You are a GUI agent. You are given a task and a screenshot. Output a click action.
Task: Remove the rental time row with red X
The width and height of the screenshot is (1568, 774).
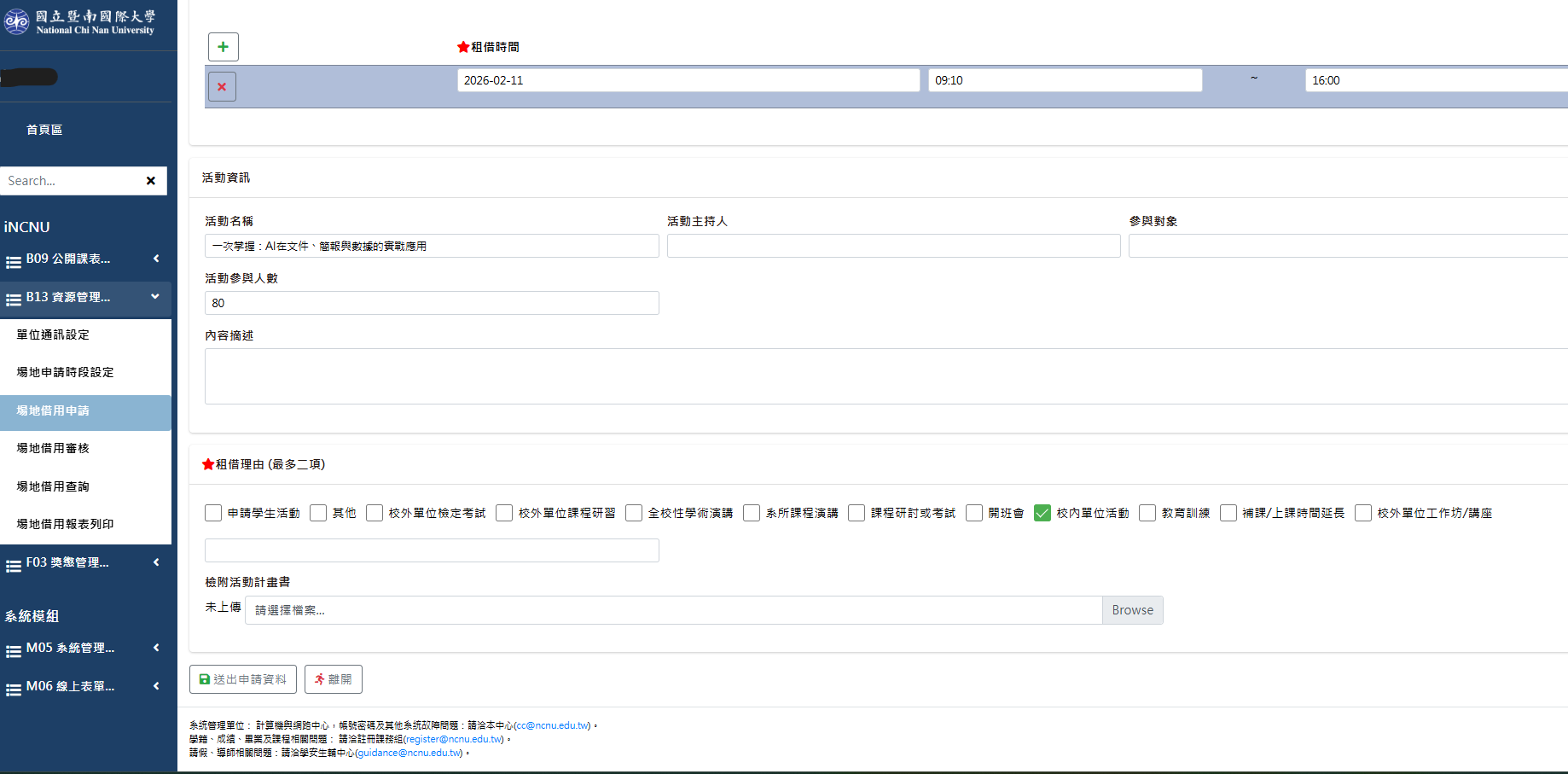click(x=222, y=87)
